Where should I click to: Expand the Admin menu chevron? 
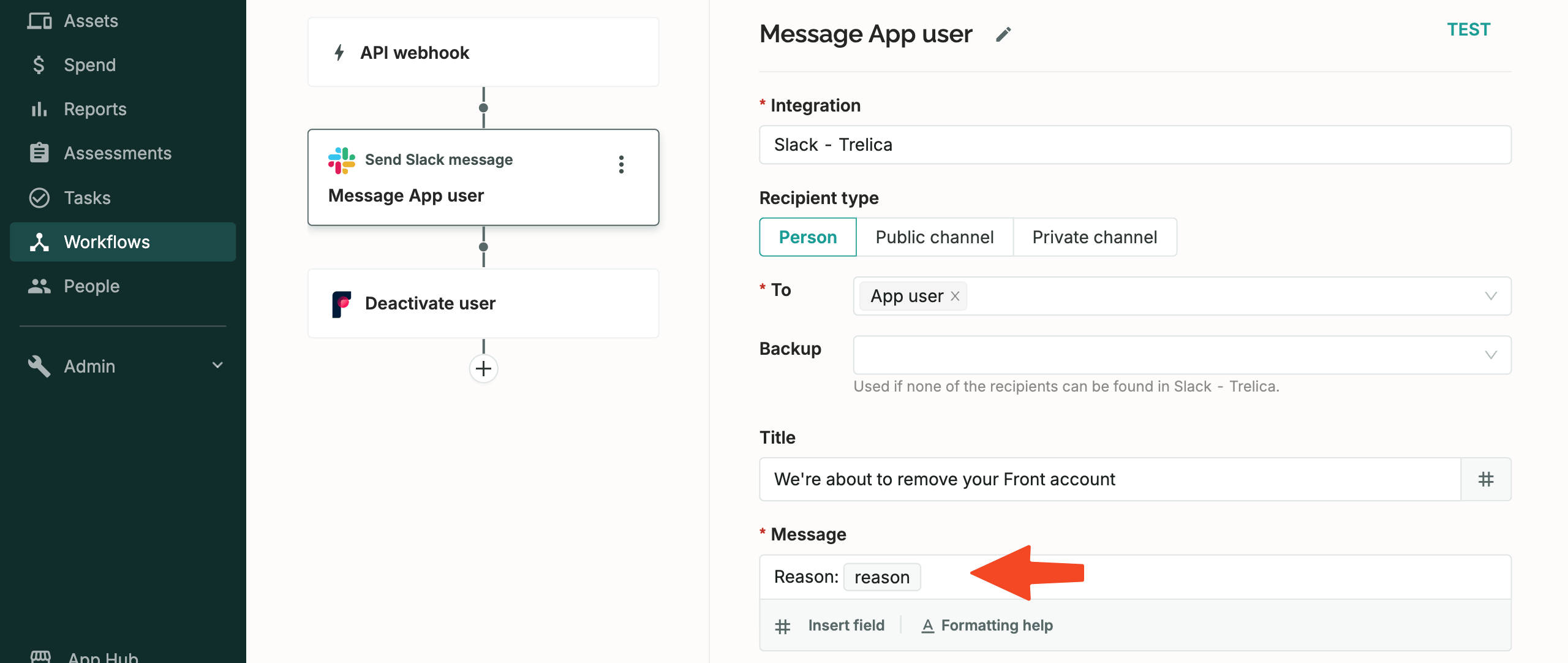click(217, 365)
